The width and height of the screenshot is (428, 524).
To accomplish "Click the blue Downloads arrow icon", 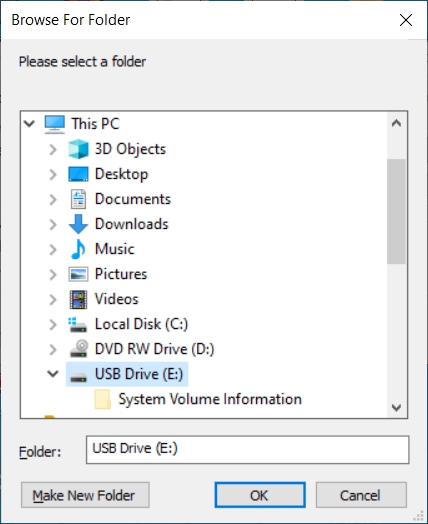I will 78,224.
